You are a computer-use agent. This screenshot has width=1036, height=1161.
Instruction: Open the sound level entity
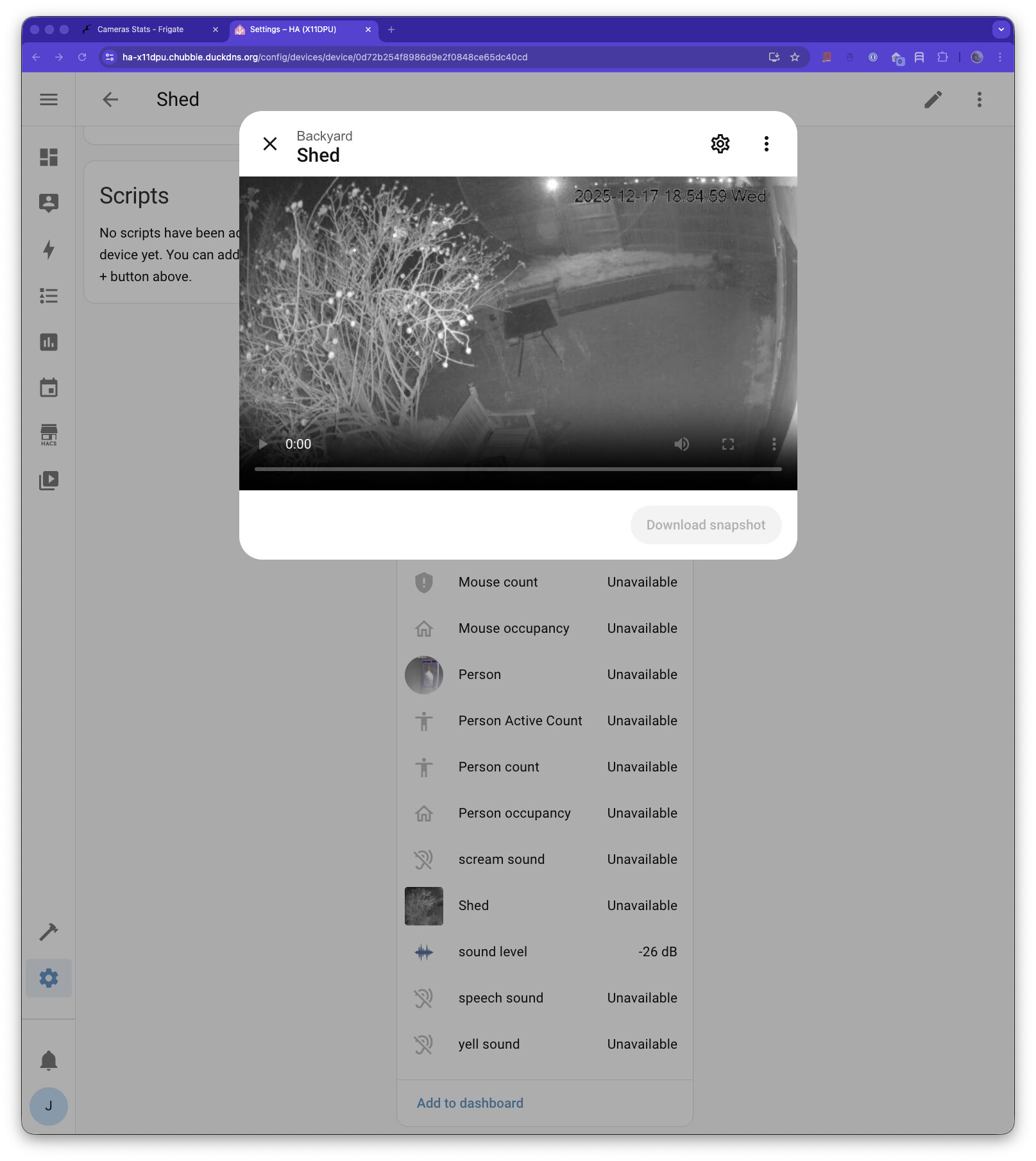545,952
